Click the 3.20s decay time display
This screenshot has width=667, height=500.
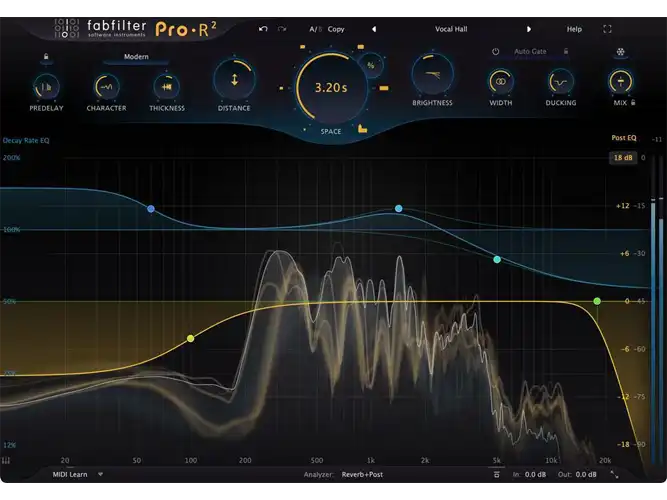coord(331,88)
